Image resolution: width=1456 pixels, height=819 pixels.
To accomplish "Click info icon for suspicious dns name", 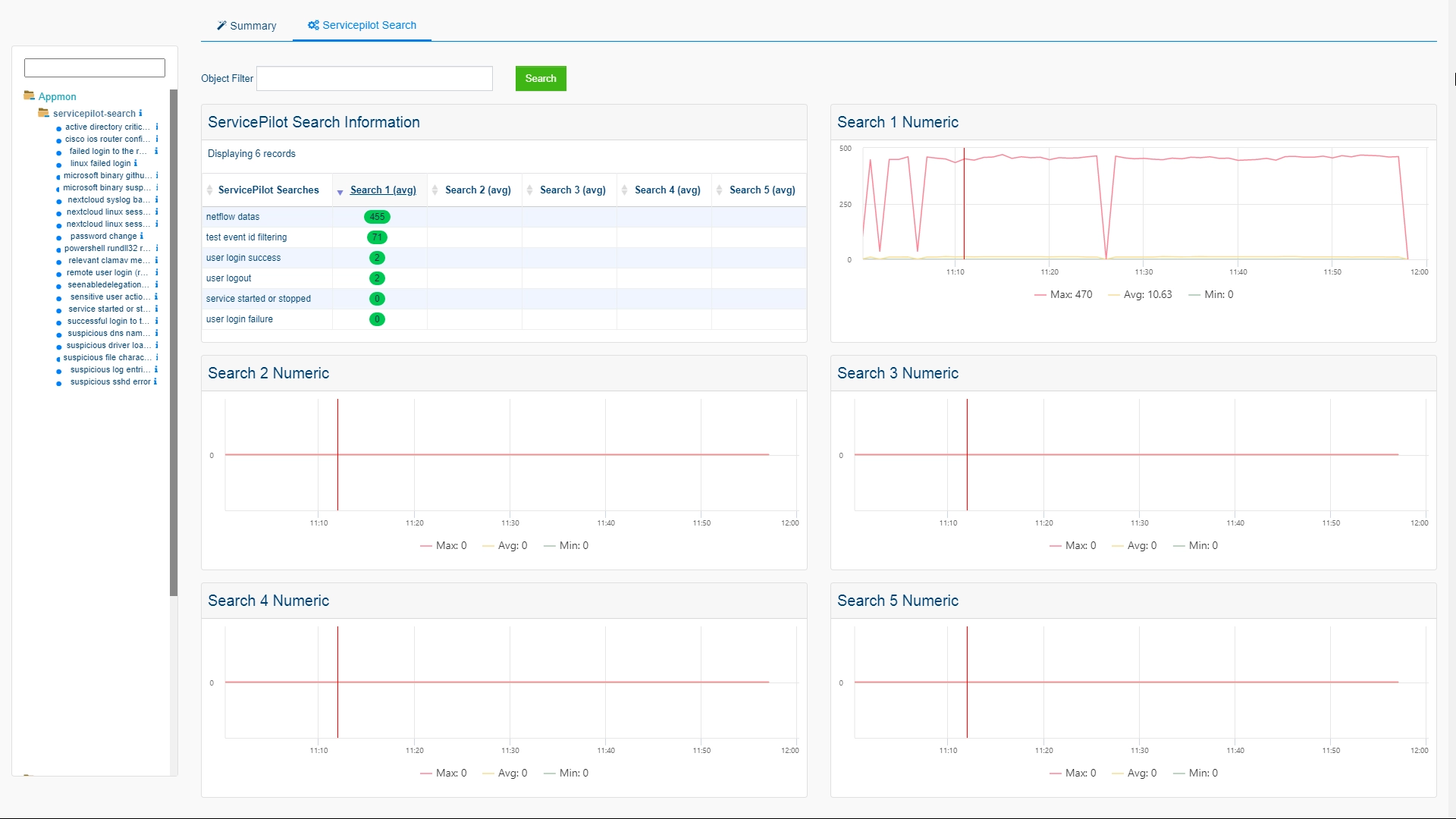I will 157,334.
